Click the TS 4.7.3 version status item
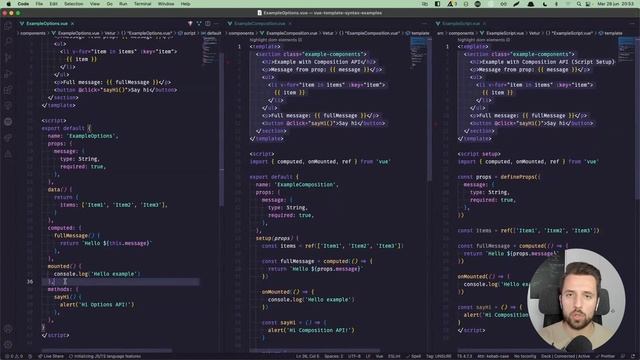 click(464, 356)
